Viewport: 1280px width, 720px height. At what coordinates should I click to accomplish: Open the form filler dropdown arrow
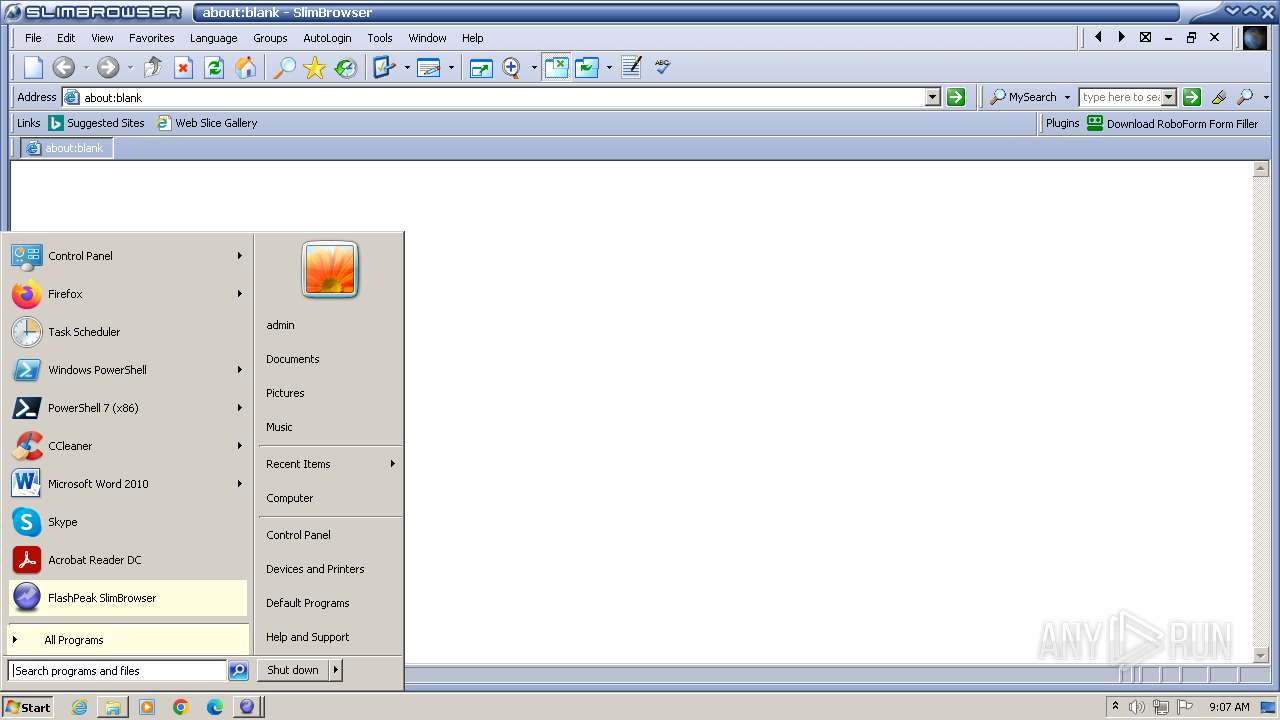click(407, 68)
